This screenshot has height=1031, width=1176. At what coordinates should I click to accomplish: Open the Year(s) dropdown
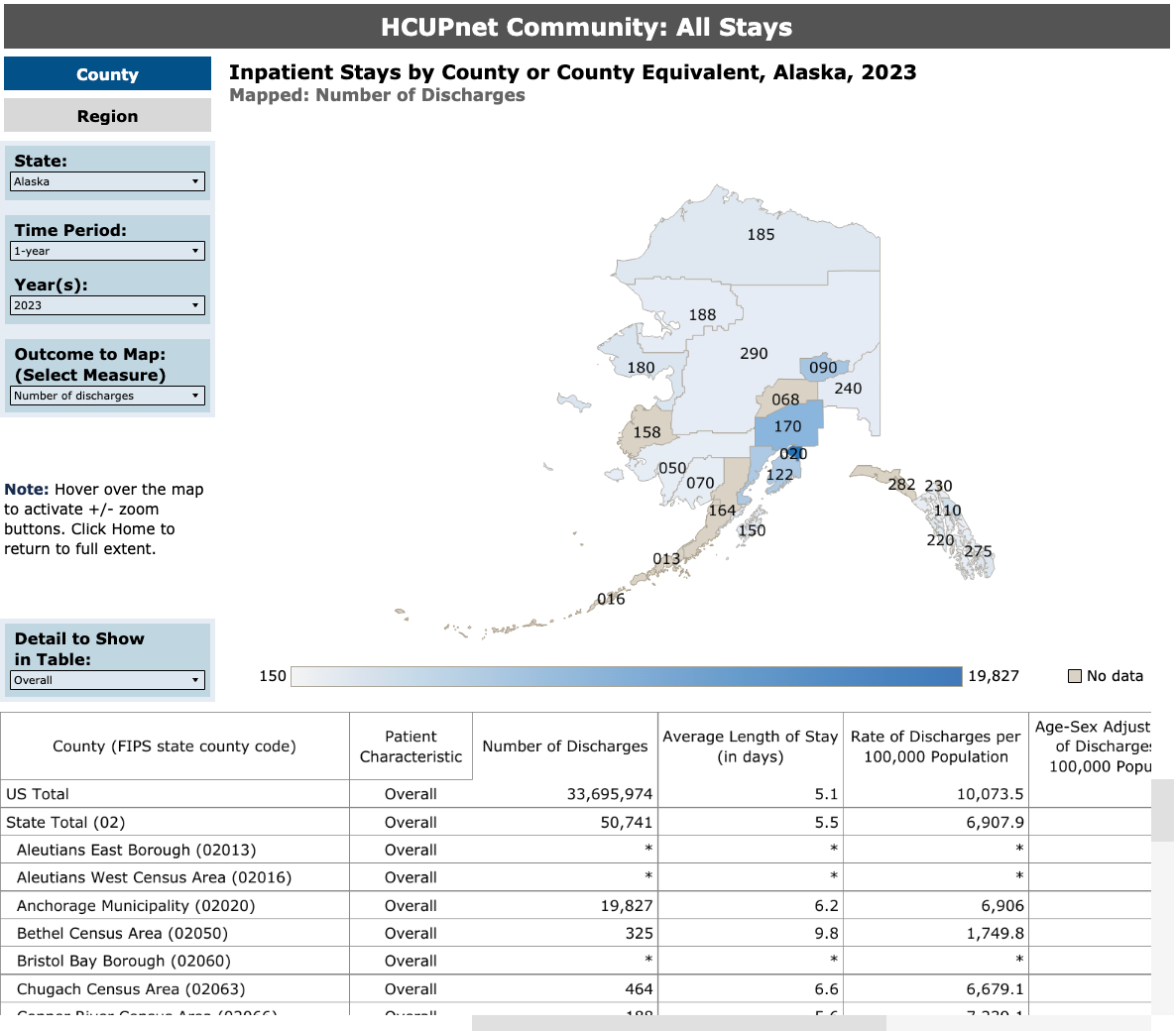click(x=106, y=305)
